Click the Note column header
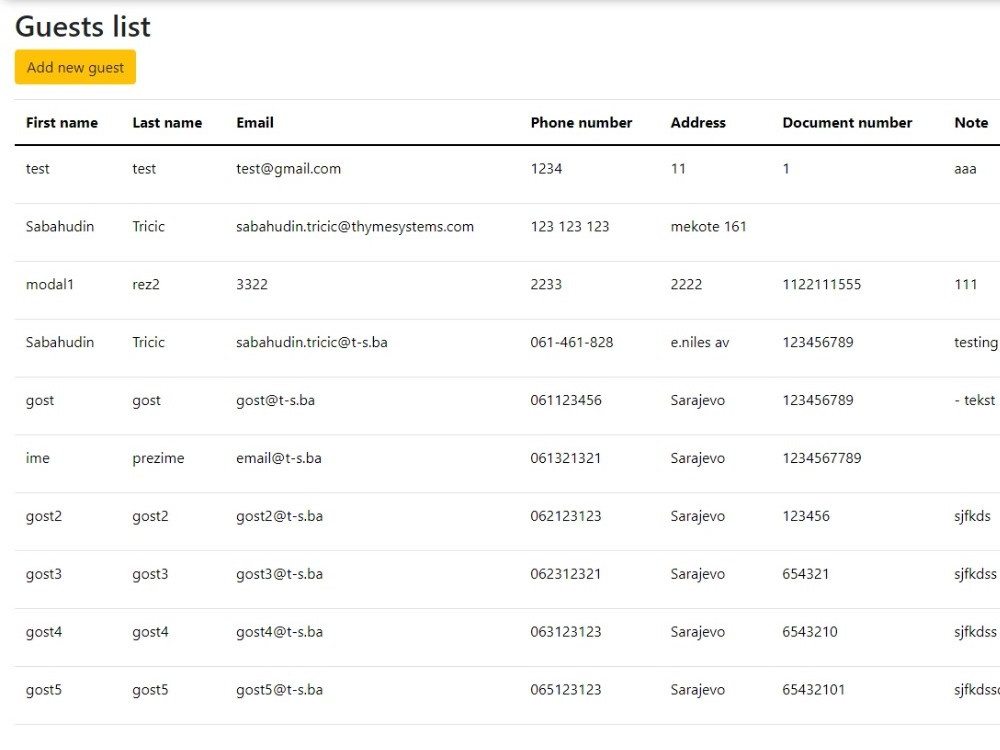Image resolution: width=1000 pixels, height=750 pixels. 971,122
